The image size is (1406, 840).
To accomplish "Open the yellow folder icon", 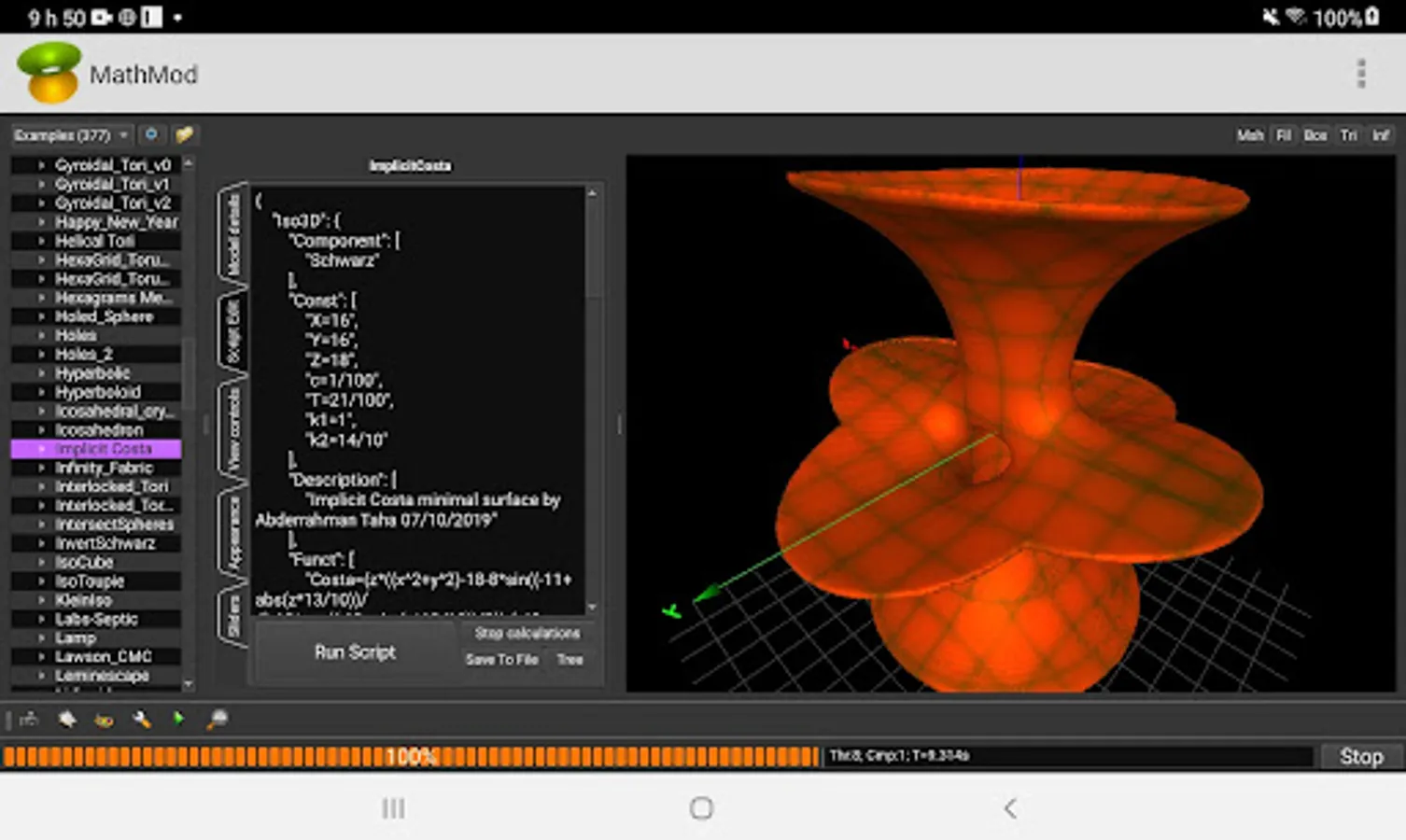I will [x=184, y=135].
